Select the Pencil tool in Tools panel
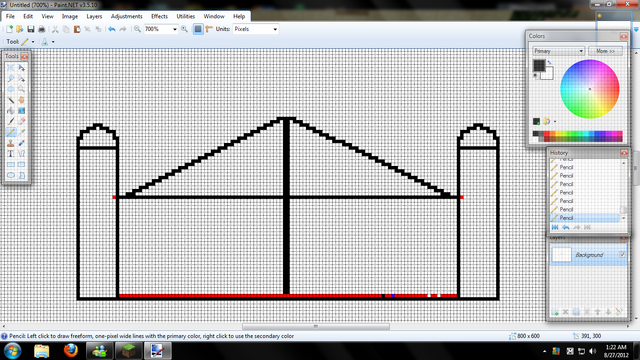The height and width of the screenshot is (360, 640). click(11, 132)
